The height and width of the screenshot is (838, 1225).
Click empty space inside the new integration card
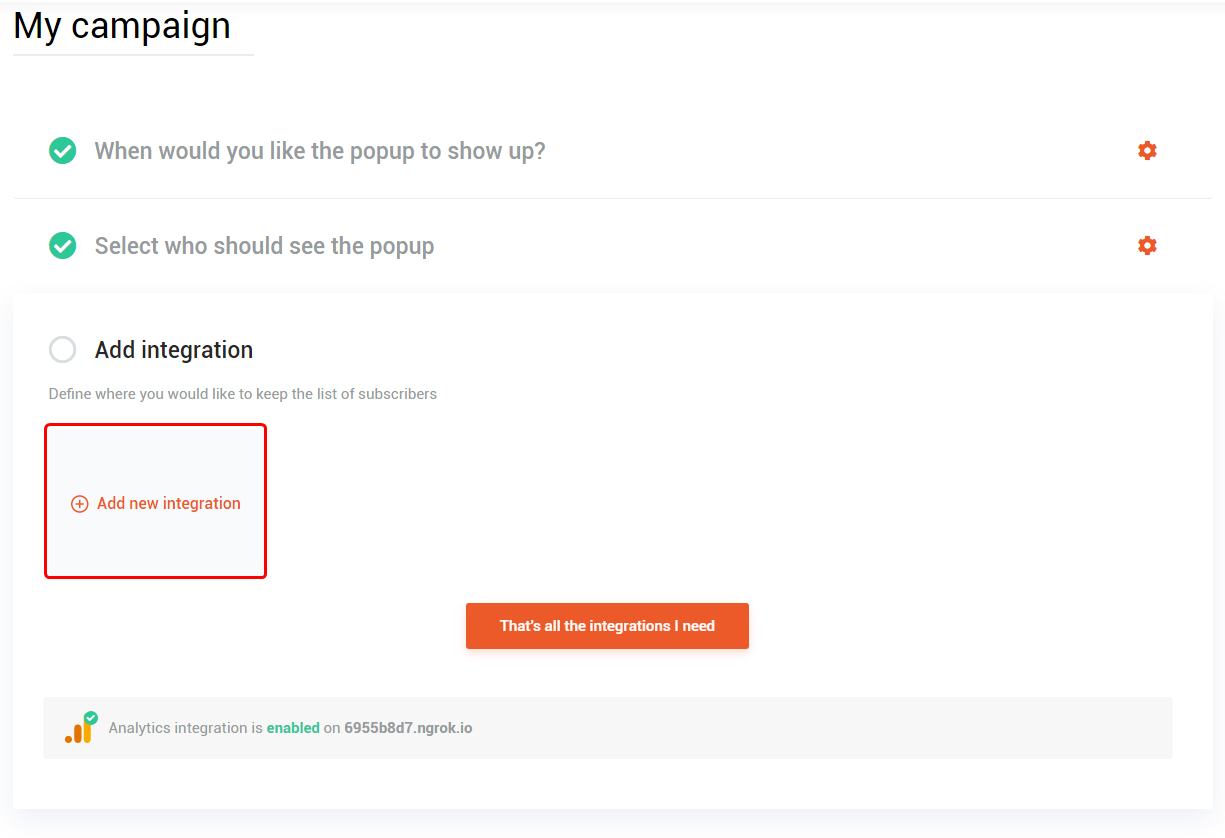click(x=155, y=455)
